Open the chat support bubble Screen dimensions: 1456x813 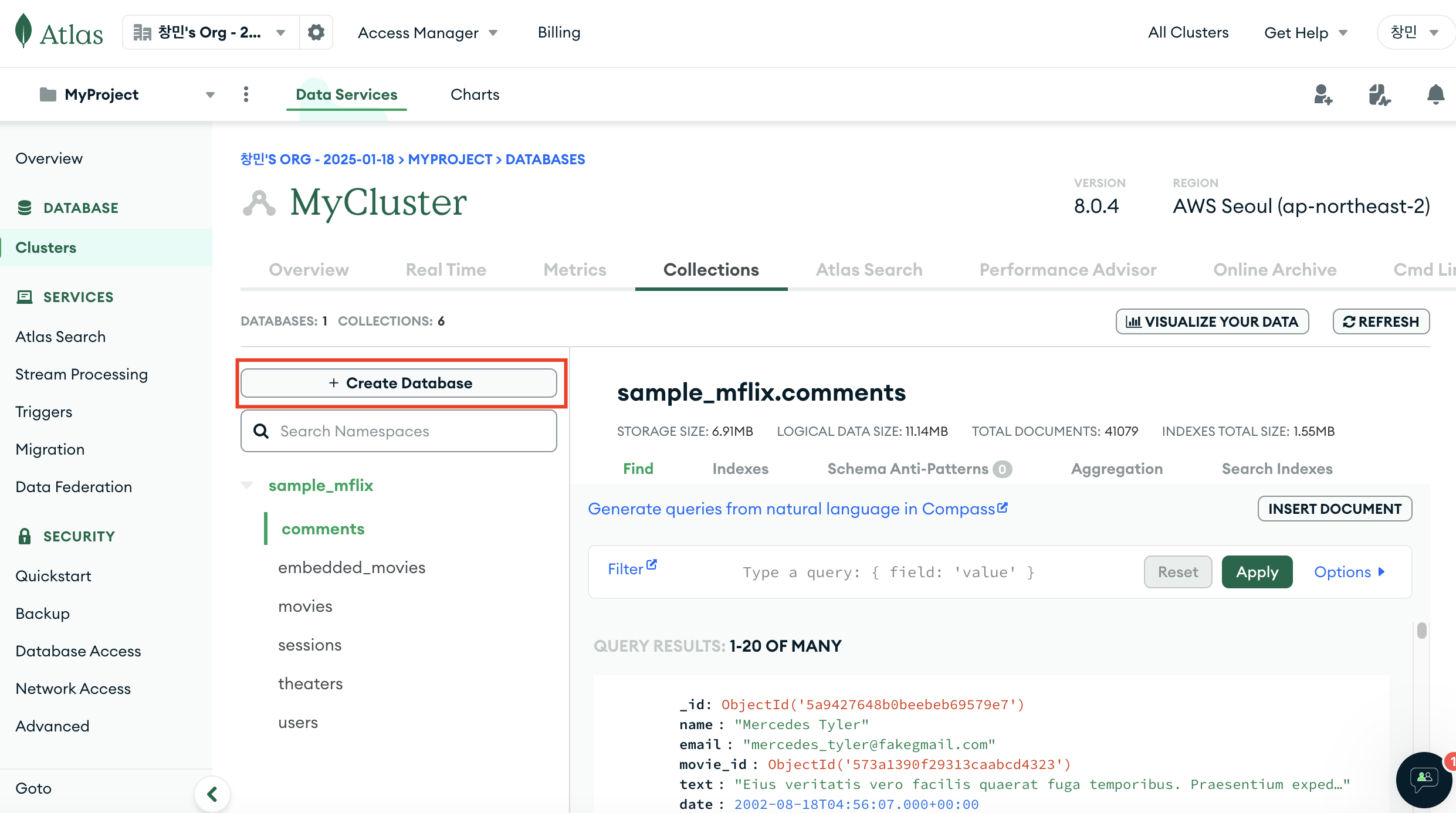click(1424, 780)
